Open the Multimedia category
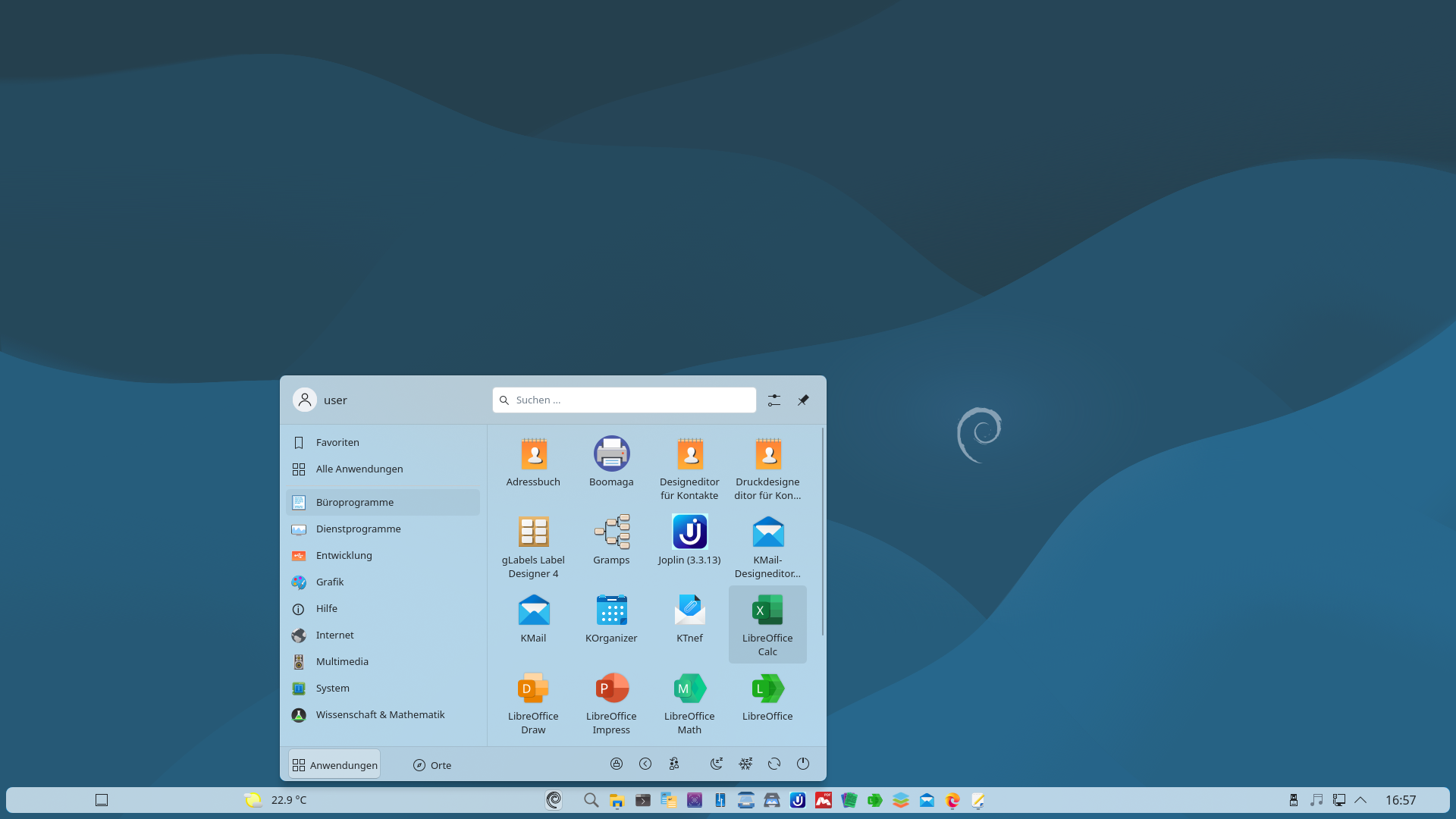1456x819 pixels. pyautogui.click(x=383, y=661)
